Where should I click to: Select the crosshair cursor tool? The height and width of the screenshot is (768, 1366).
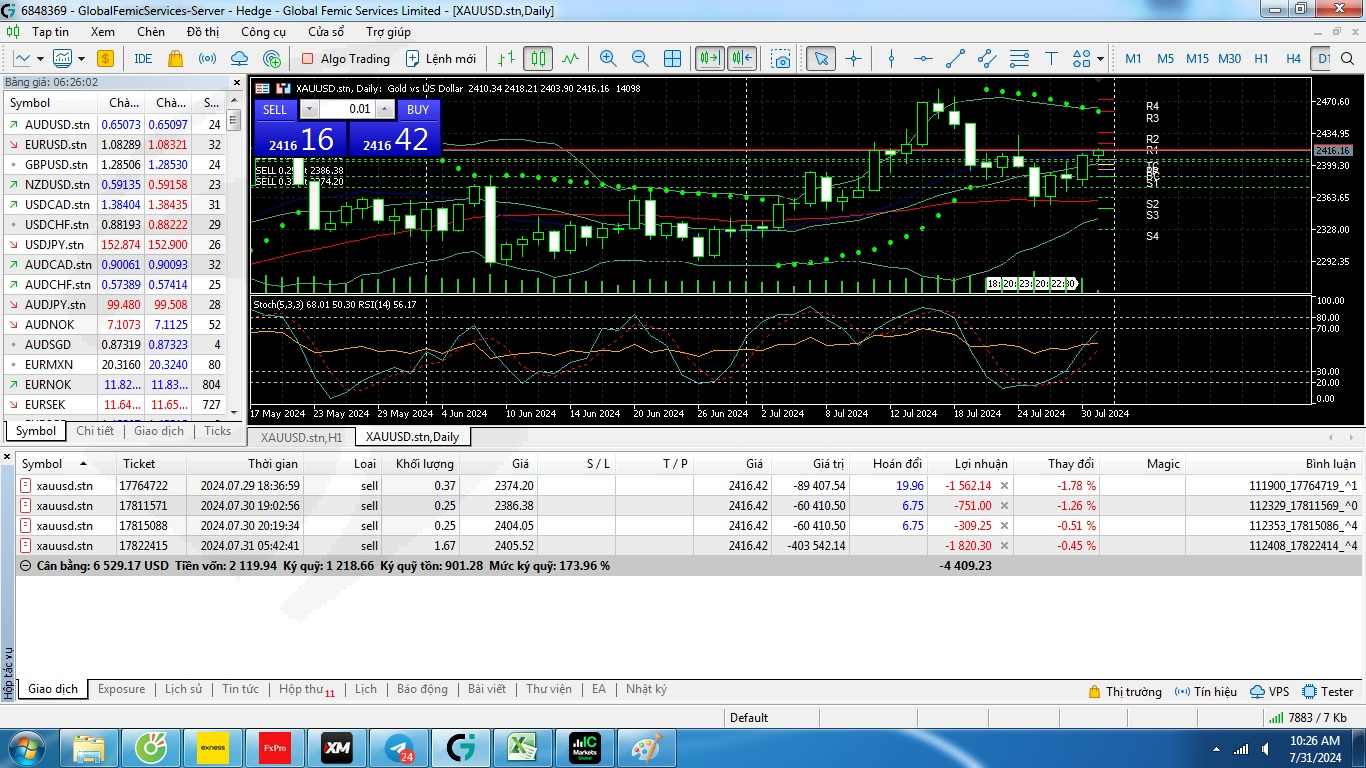point(853,59)
